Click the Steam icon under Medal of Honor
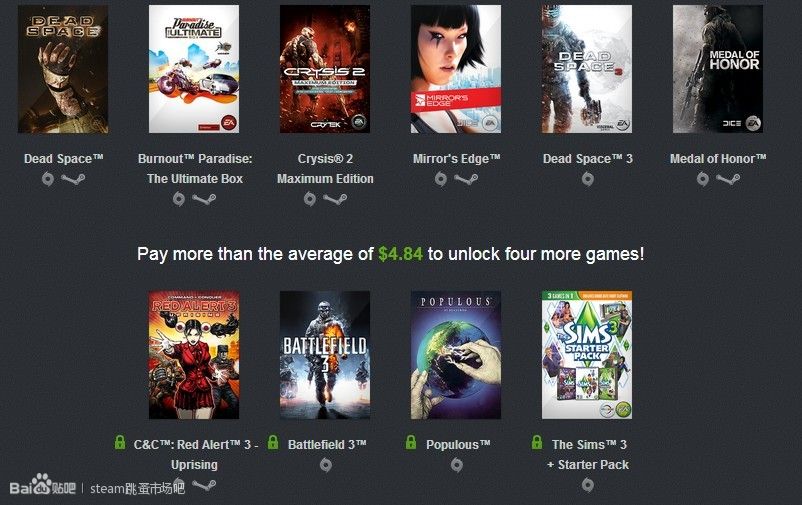Screen dimensions: 802x505 pos(728,179)
